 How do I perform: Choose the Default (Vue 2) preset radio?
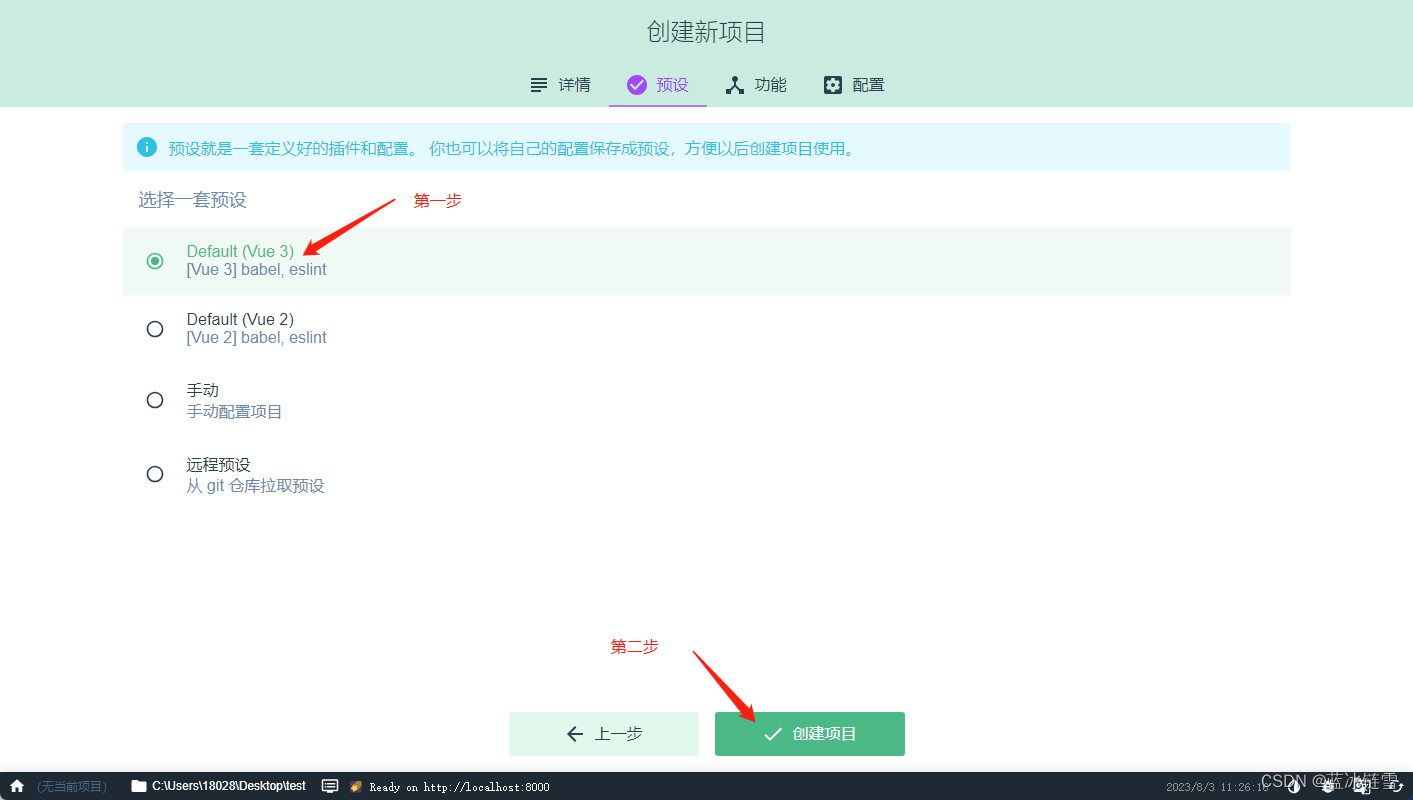(x=155, y=329)
